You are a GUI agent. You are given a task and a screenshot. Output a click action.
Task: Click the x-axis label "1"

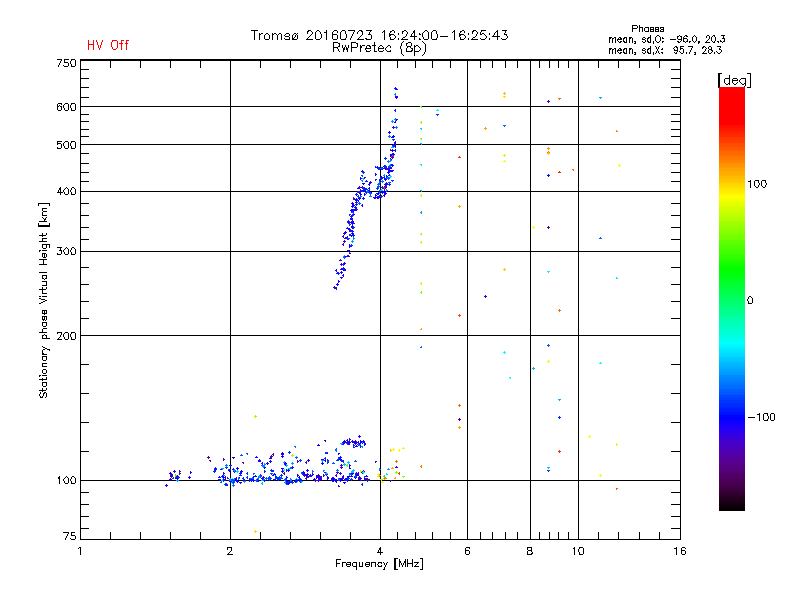pos(80,551)
